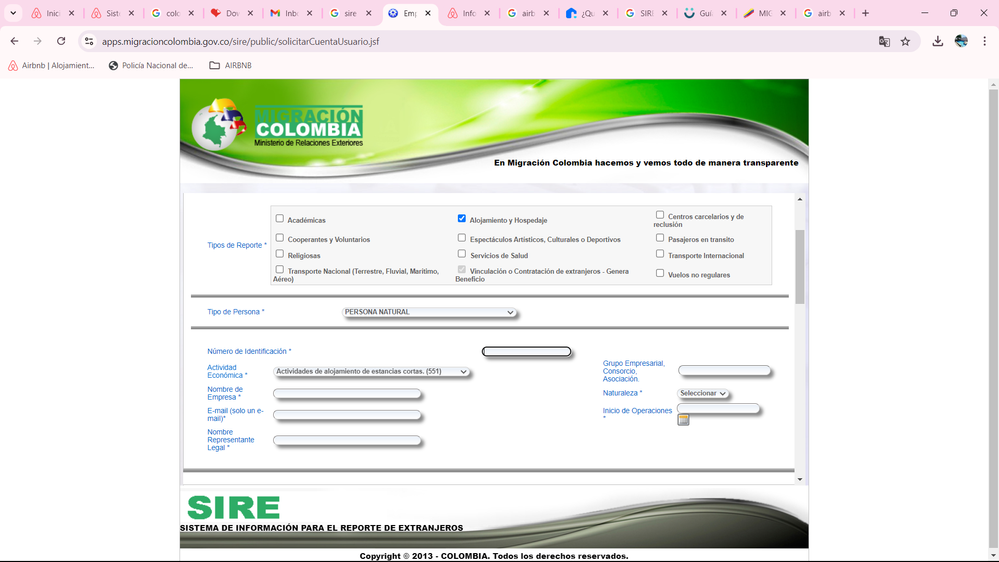Screen dimensions: 999x562
Task: Click the calendar icon for Inicio de Operaciones
Action: pyautogui.click(x=683, y=420)
